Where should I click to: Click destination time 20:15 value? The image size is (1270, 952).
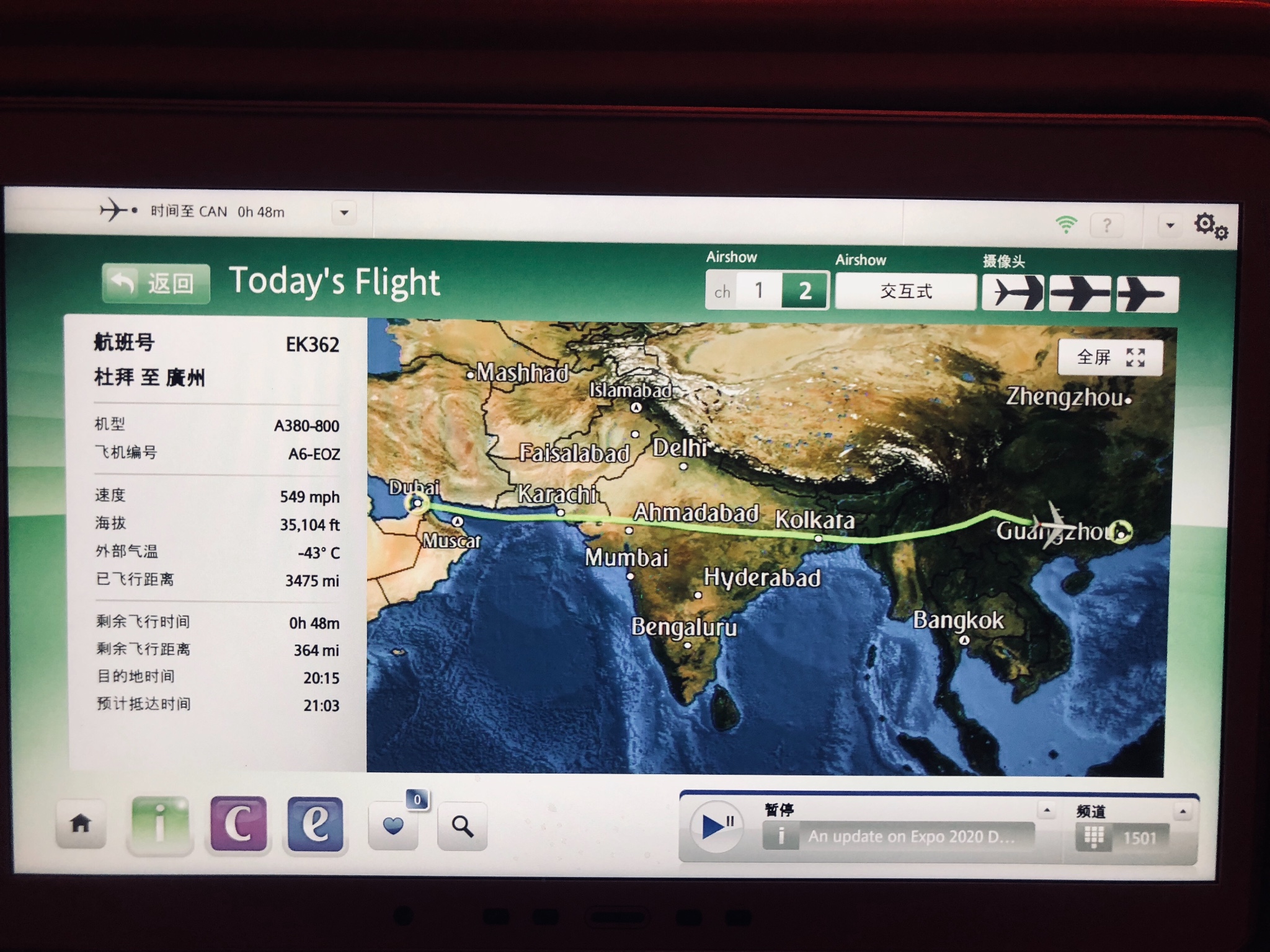(321, 678)
